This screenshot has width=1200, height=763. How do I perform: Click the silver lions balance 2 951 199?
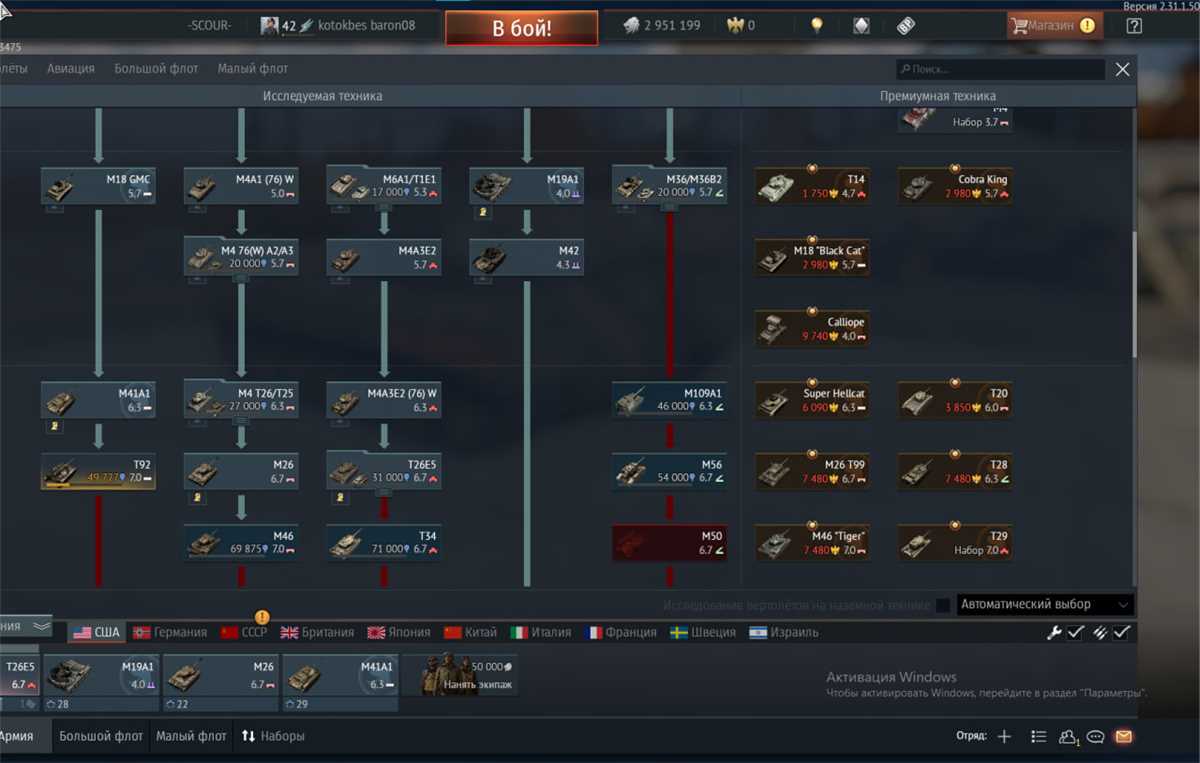coord(661,26)
